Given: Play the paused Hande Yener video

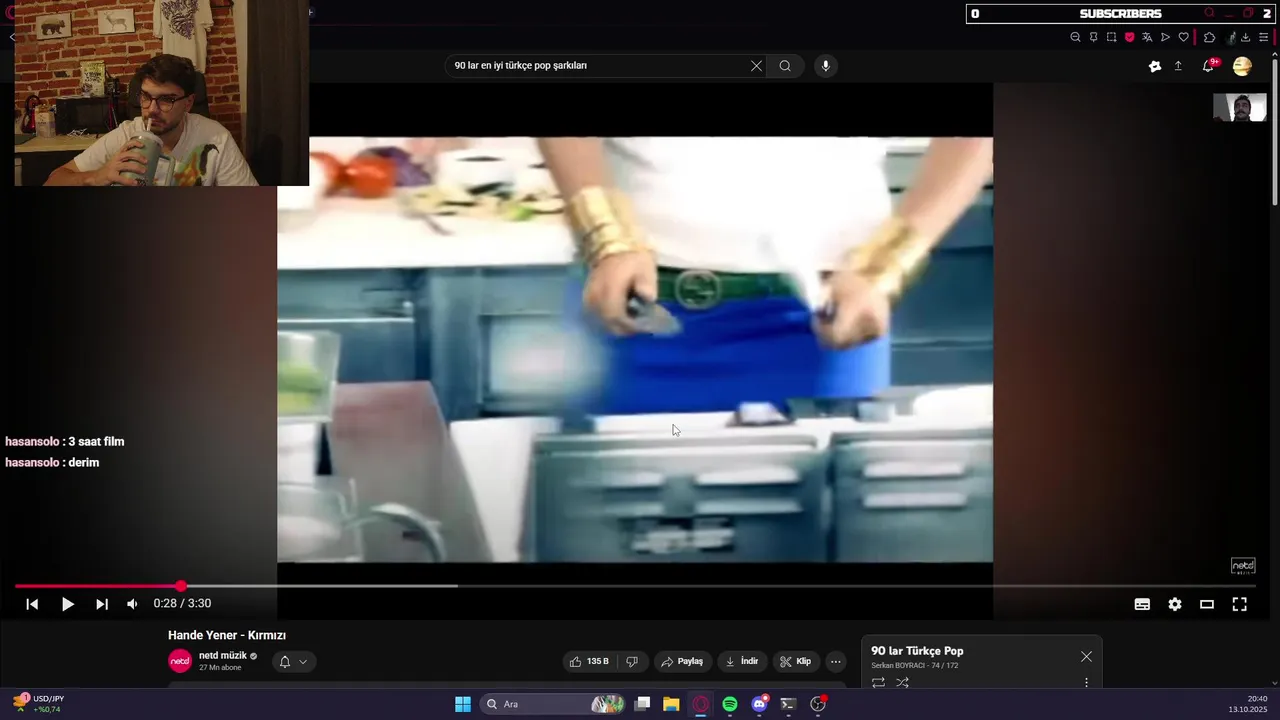Looking at the screenshot, I should [x=68, y=604].
